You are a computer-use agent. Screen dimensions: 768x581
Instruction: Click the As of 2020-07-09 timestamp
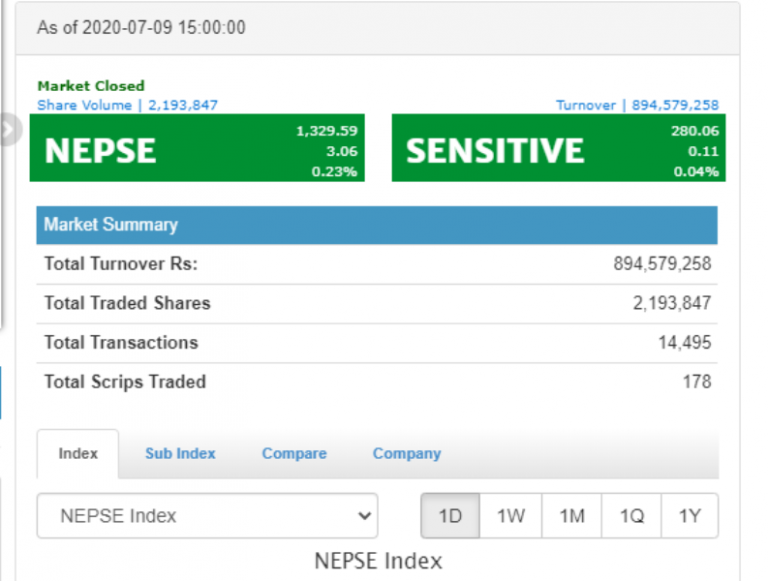tap(141, 27)
